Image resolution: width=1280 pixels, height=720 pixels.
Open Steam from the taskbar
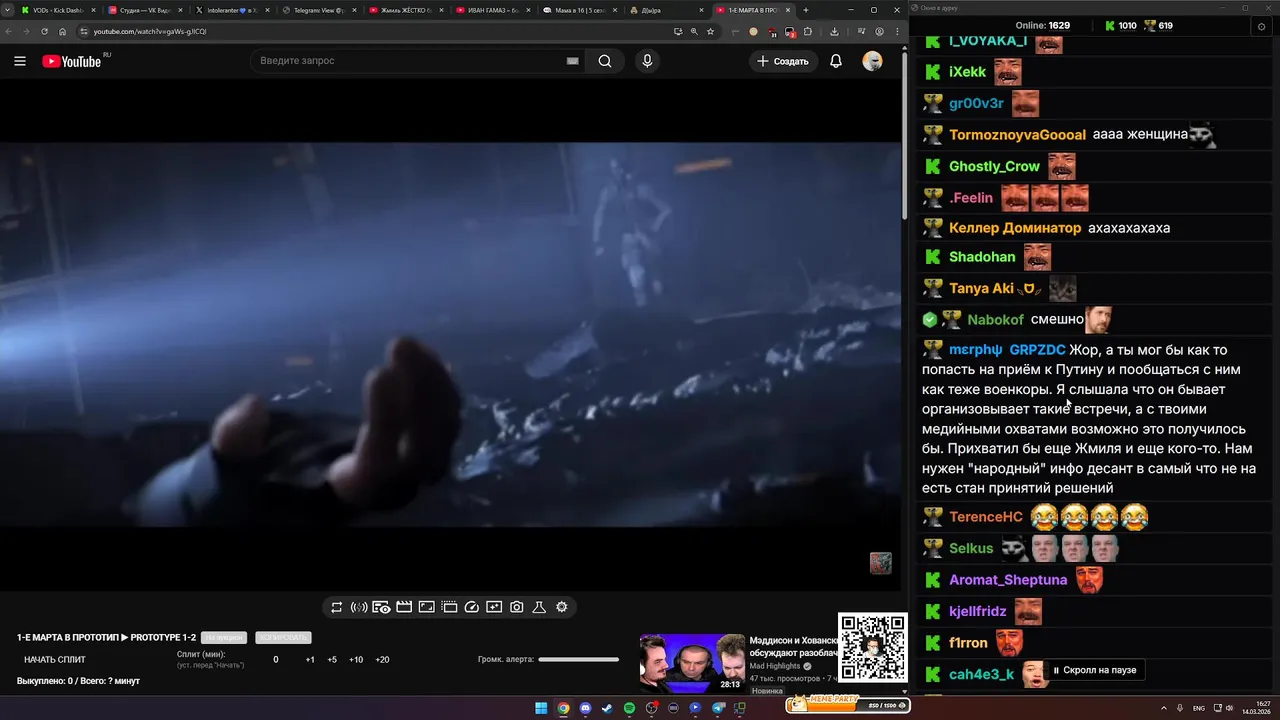pyautogui.click(x=607, y=708)
